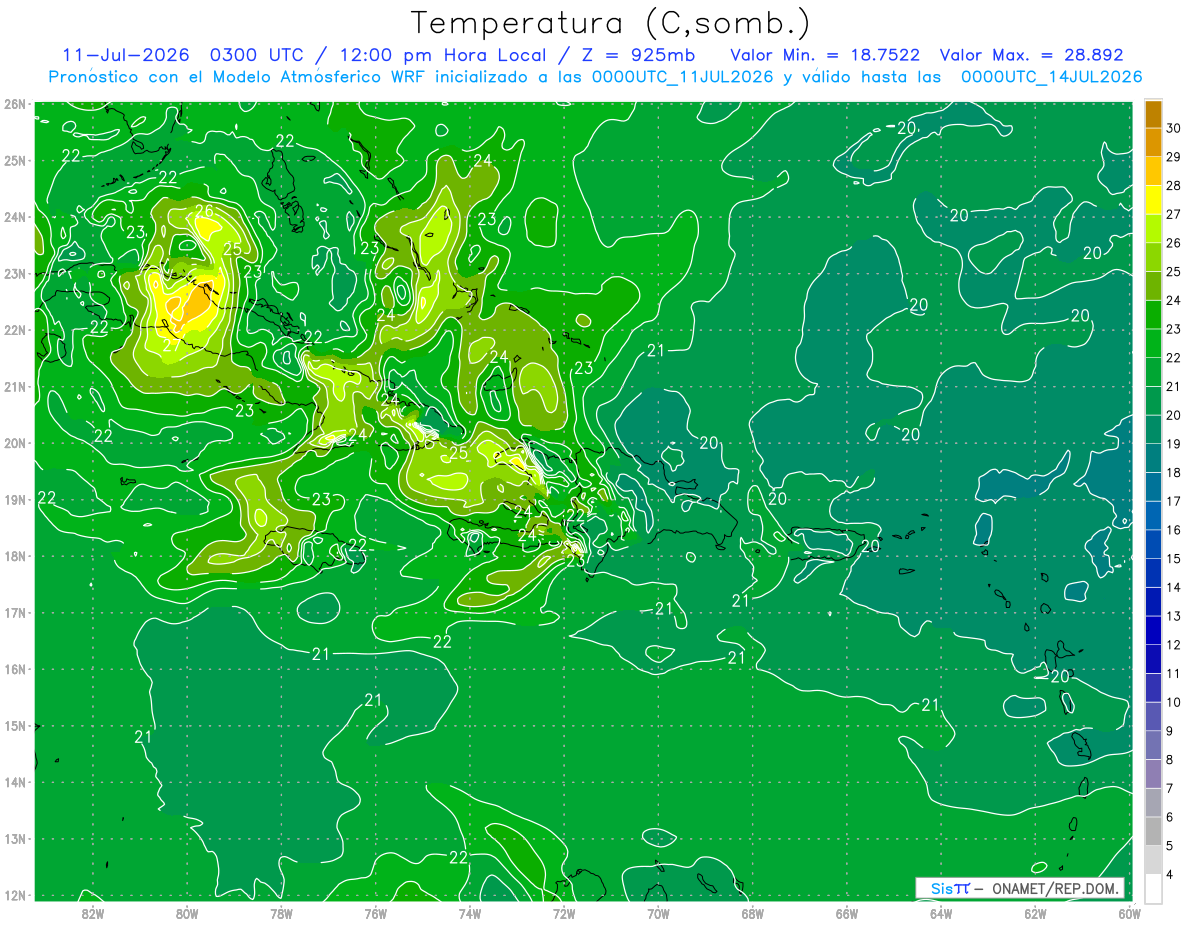Screen dimensions: 1200x927
Task: Click the '15N' latitude axis label
Action: (x=15, y=726)
